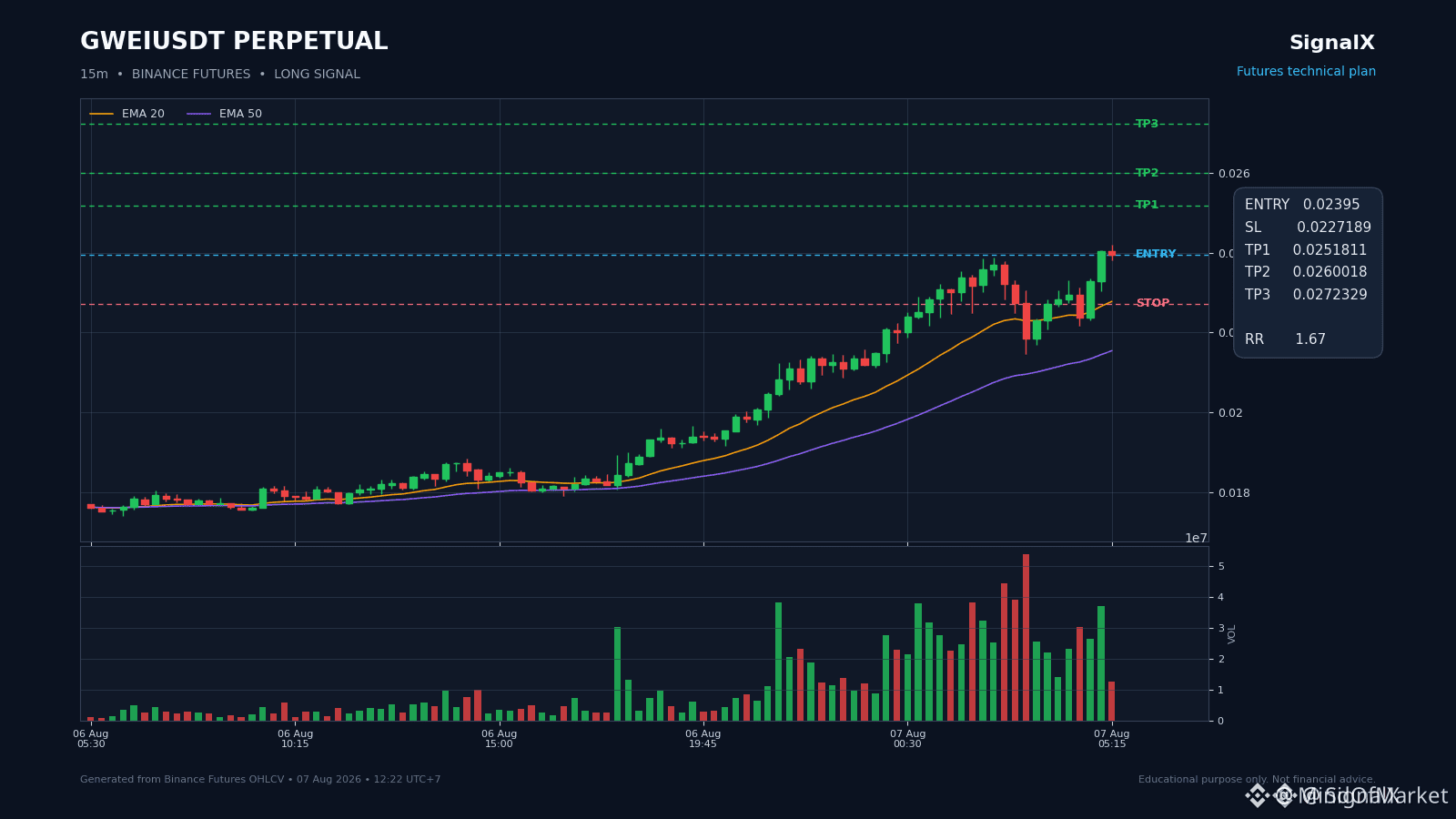Open the Futures technical plan link text

click(x=1306, y=72)
